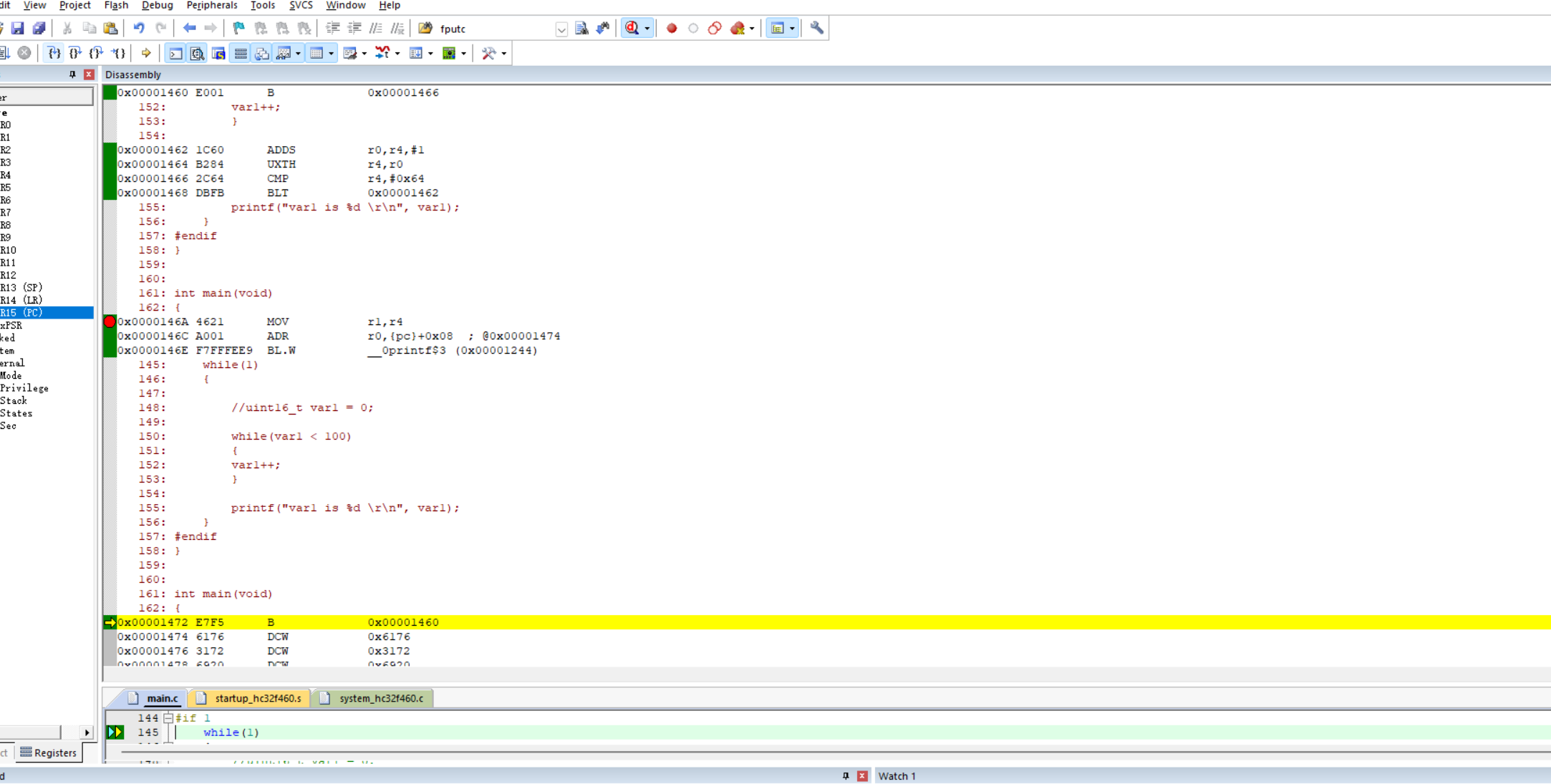This screenshot has width=1551, height=784.
Task: Switch to the startup_hc32f460.s tab
Action: 251,698
